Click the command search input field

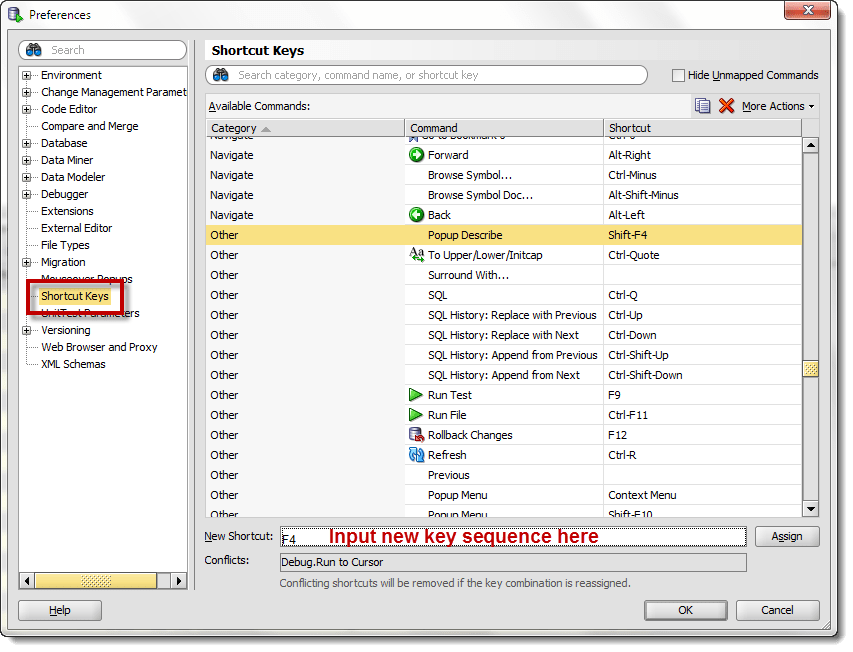(426, 75)
